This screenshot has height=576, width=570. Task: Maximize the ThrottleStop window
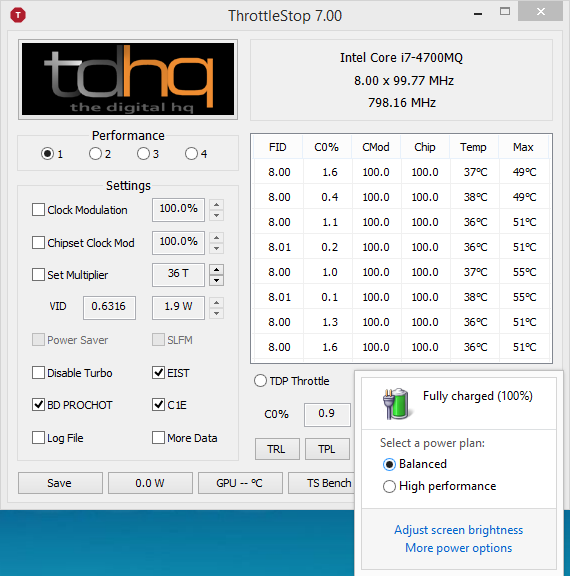tap(505, 12)
